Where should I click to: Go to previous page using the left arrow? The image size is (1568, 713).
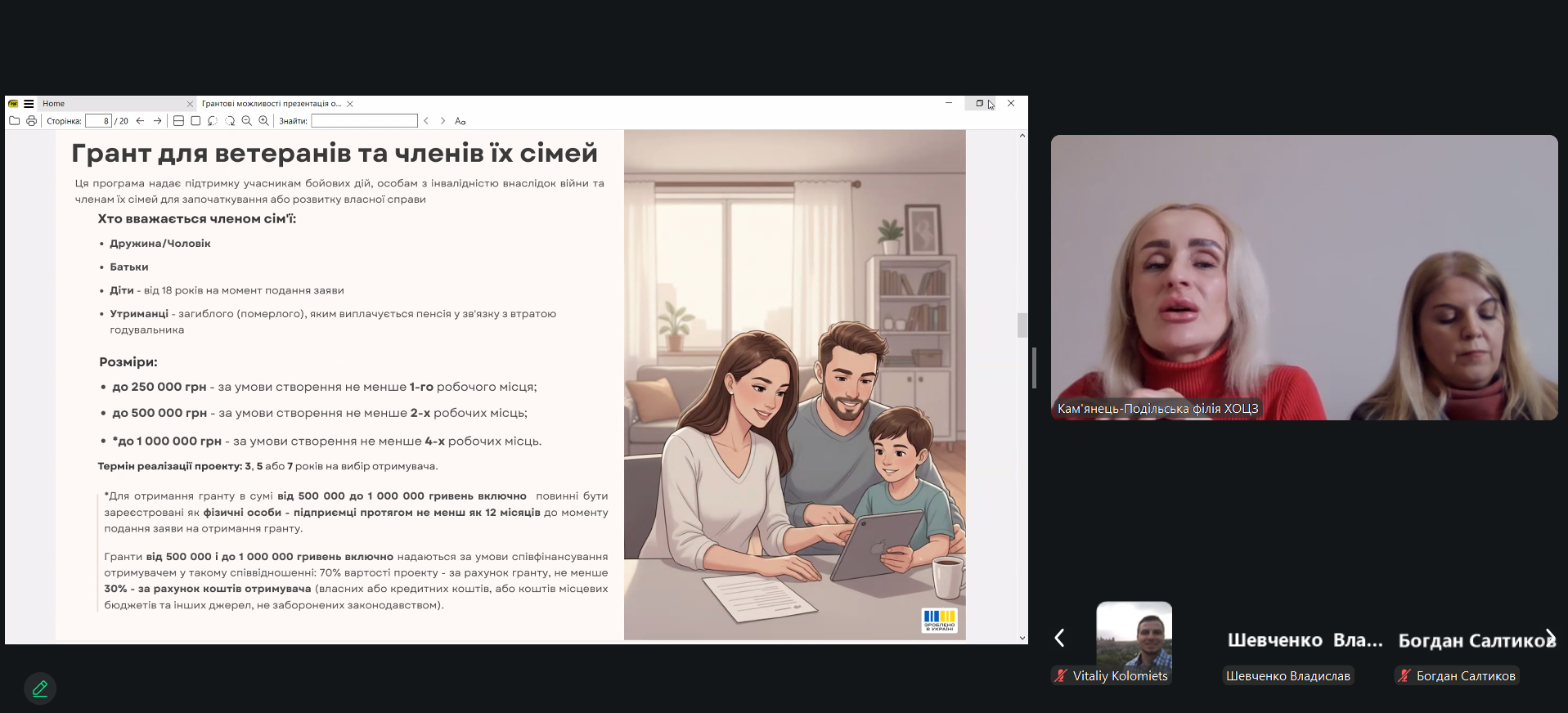141,121
